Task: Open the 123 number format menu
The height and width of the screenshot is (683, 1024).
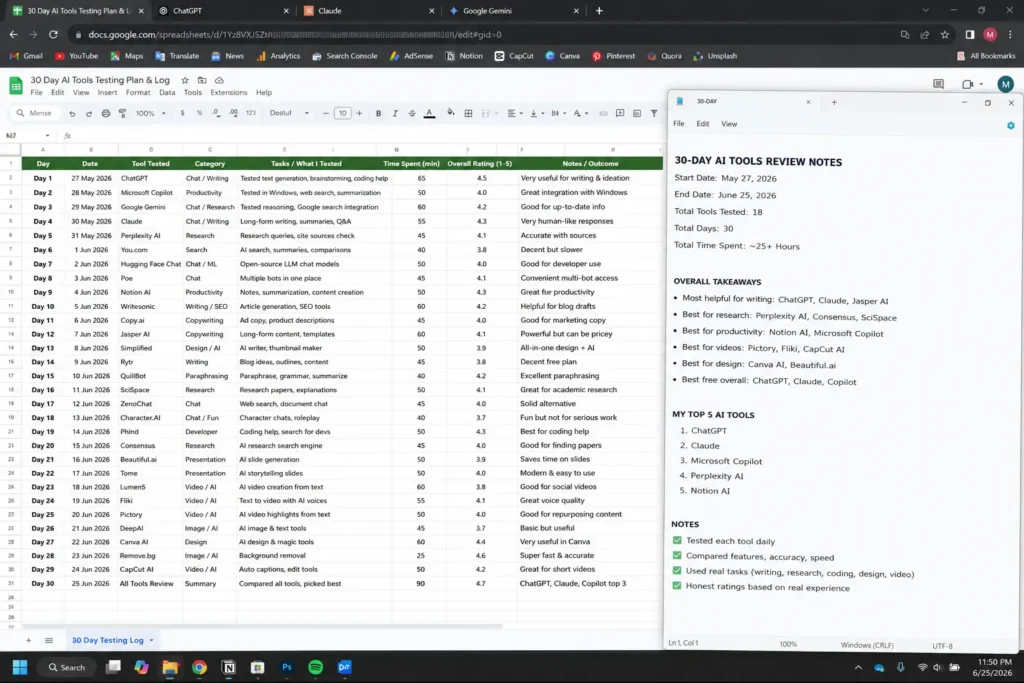Action: (x=251, y=114)
